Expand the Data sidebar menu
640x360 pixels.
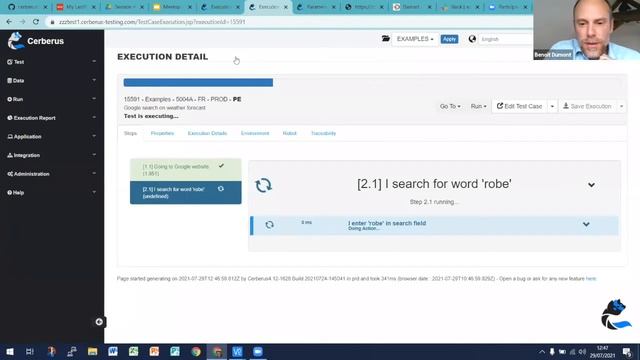pos(51,80)
